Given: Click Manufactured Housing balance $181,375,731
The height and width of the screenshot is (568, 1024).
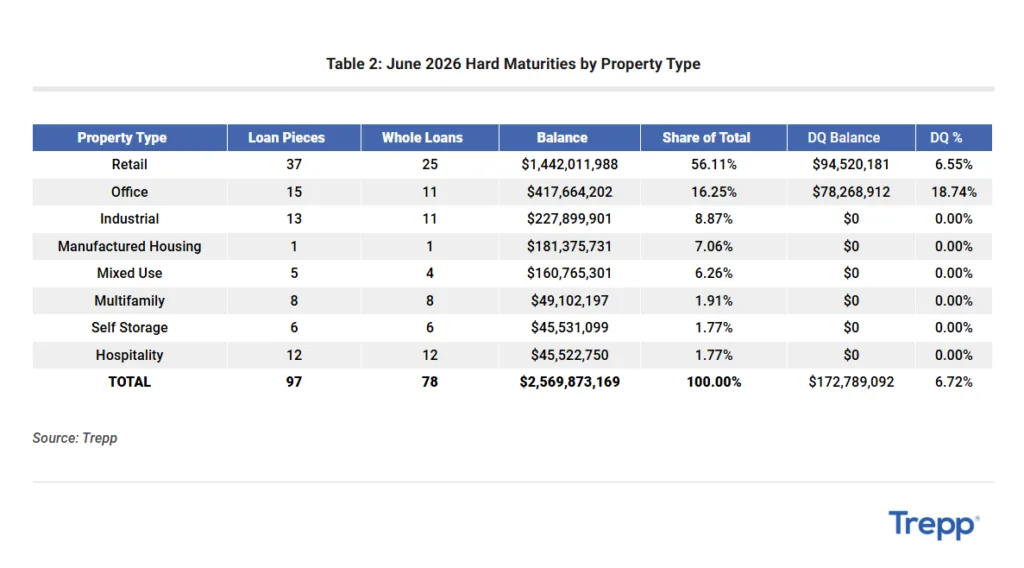Looking at the screenshot, I should click(x=569, y=246).
